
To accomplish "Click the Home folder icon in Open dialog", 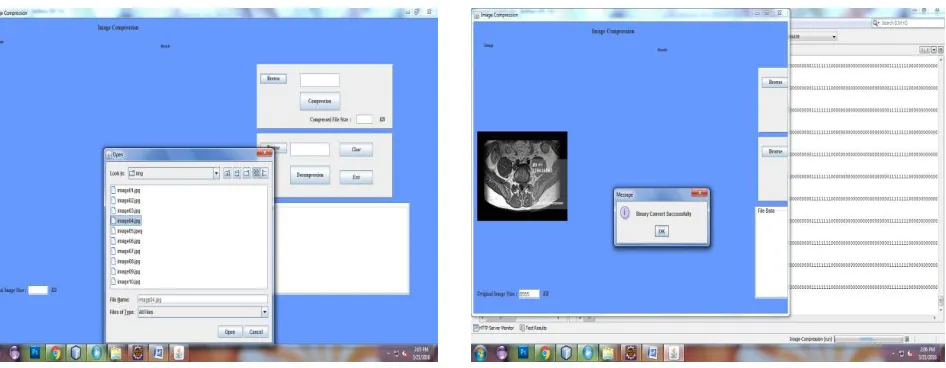I will click(237, 173).
